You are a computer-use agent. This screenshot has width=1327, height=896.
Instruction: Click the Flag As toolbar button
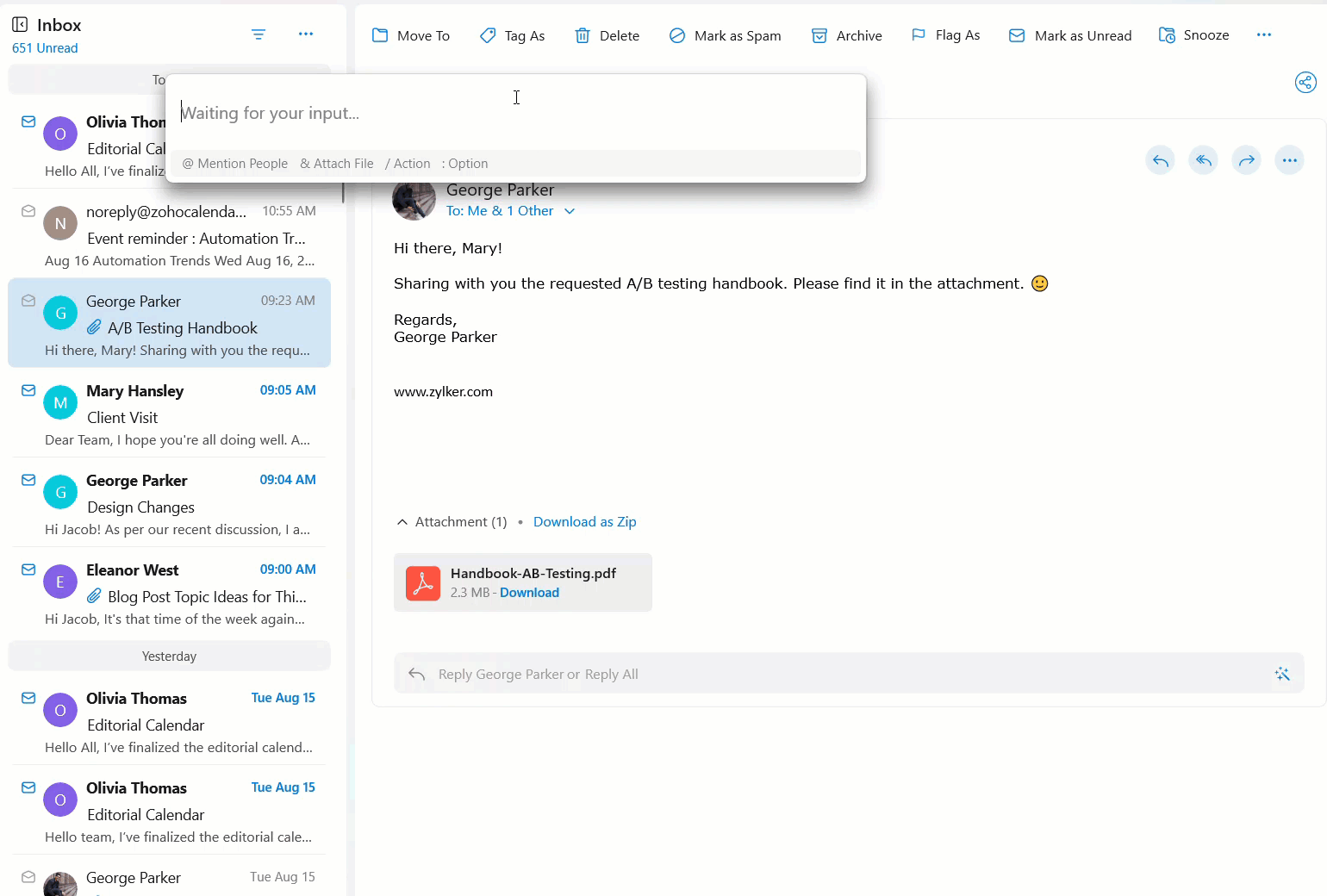[x=945, y=35]
